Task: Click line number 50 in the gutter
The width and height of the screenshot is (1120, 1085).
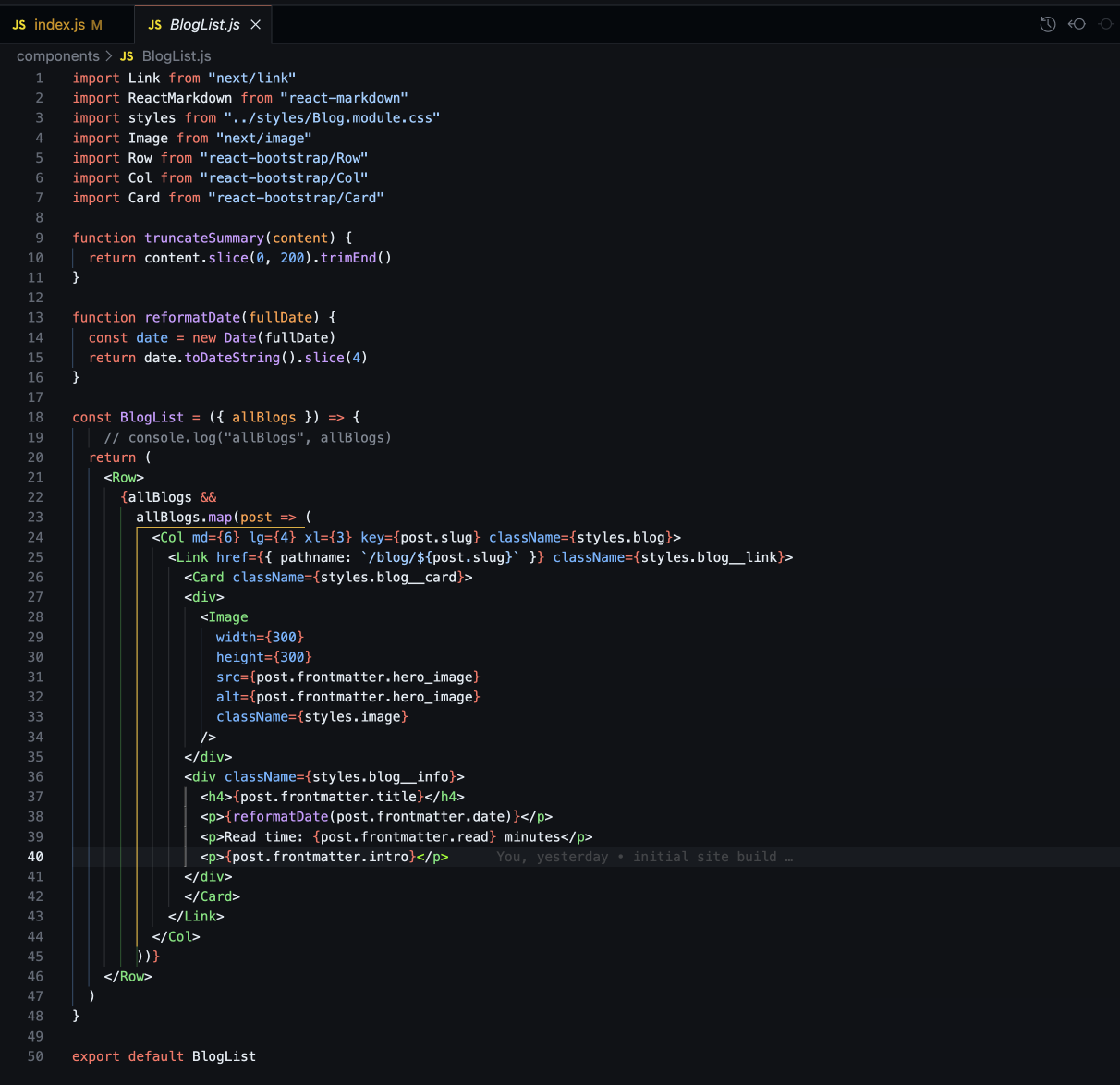Action: pos(35,1056)
